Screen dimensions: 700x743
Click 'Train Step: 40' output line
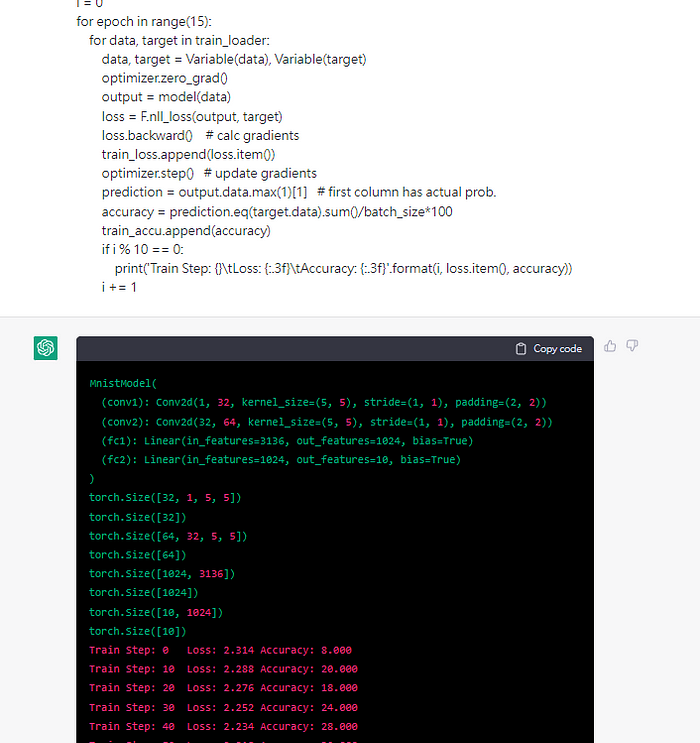(223, 727)
